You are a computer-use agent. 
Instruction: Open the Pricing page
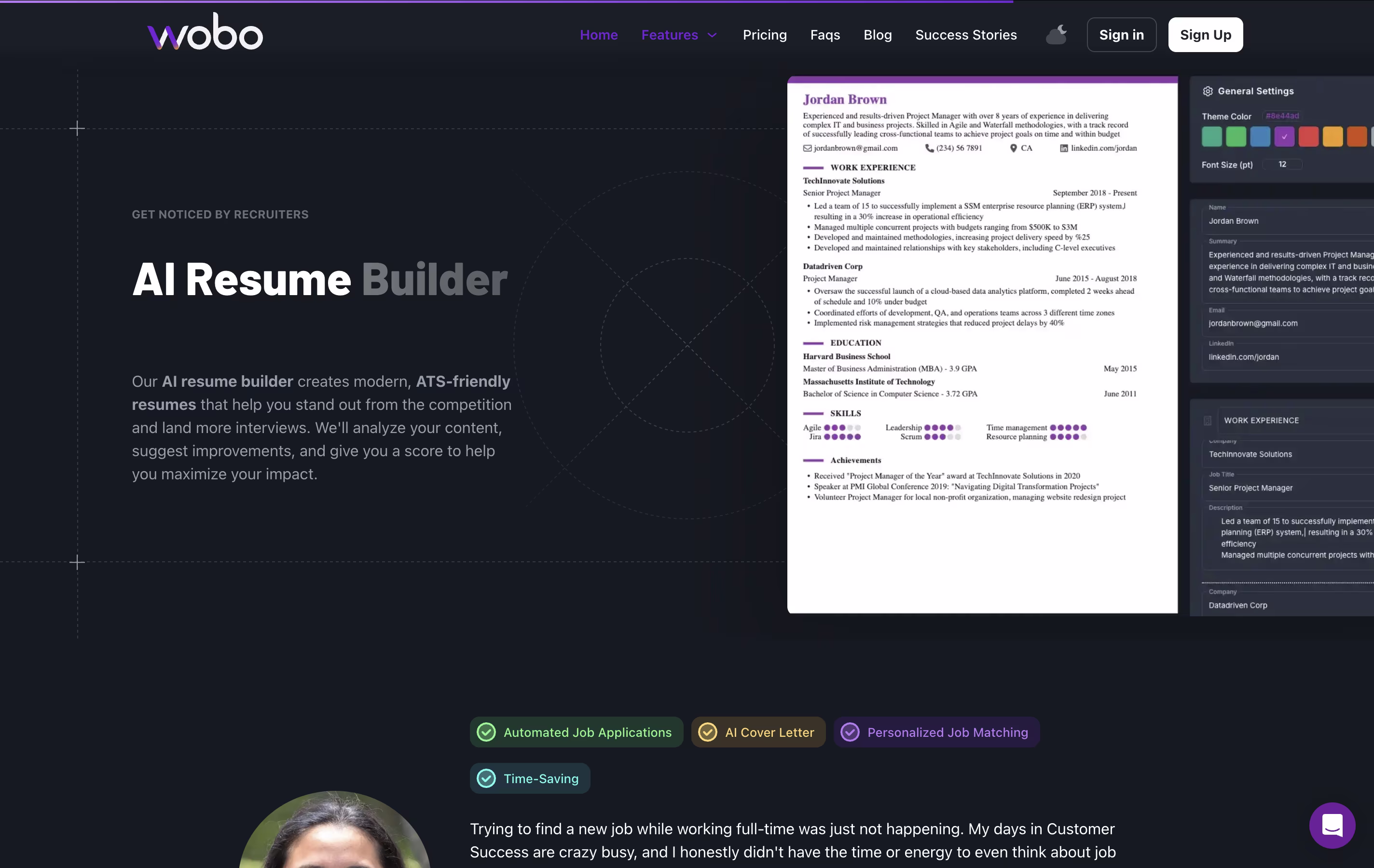click(x=765, y=35)
